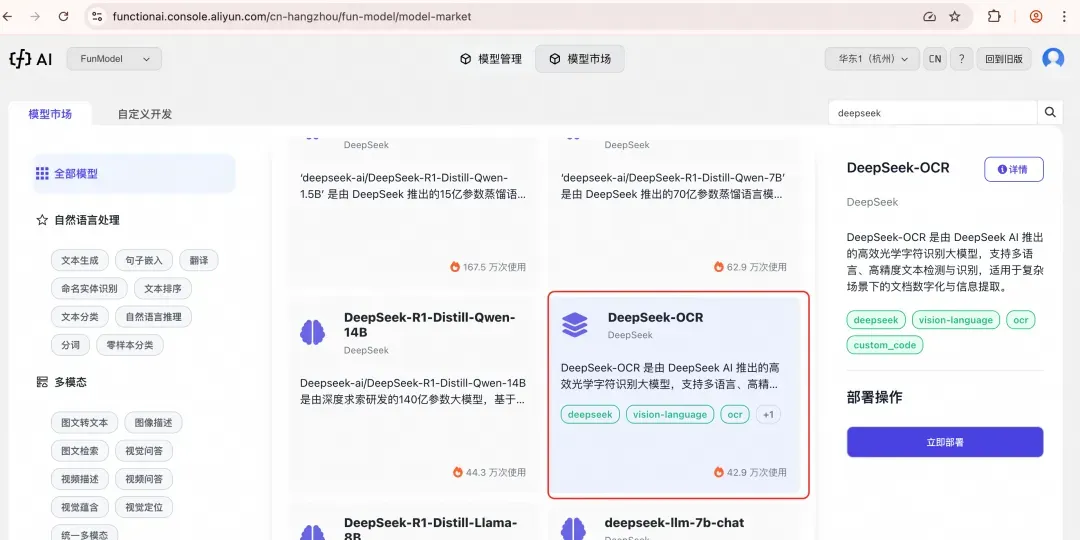Click the browser forward arrow

(35, 17)
